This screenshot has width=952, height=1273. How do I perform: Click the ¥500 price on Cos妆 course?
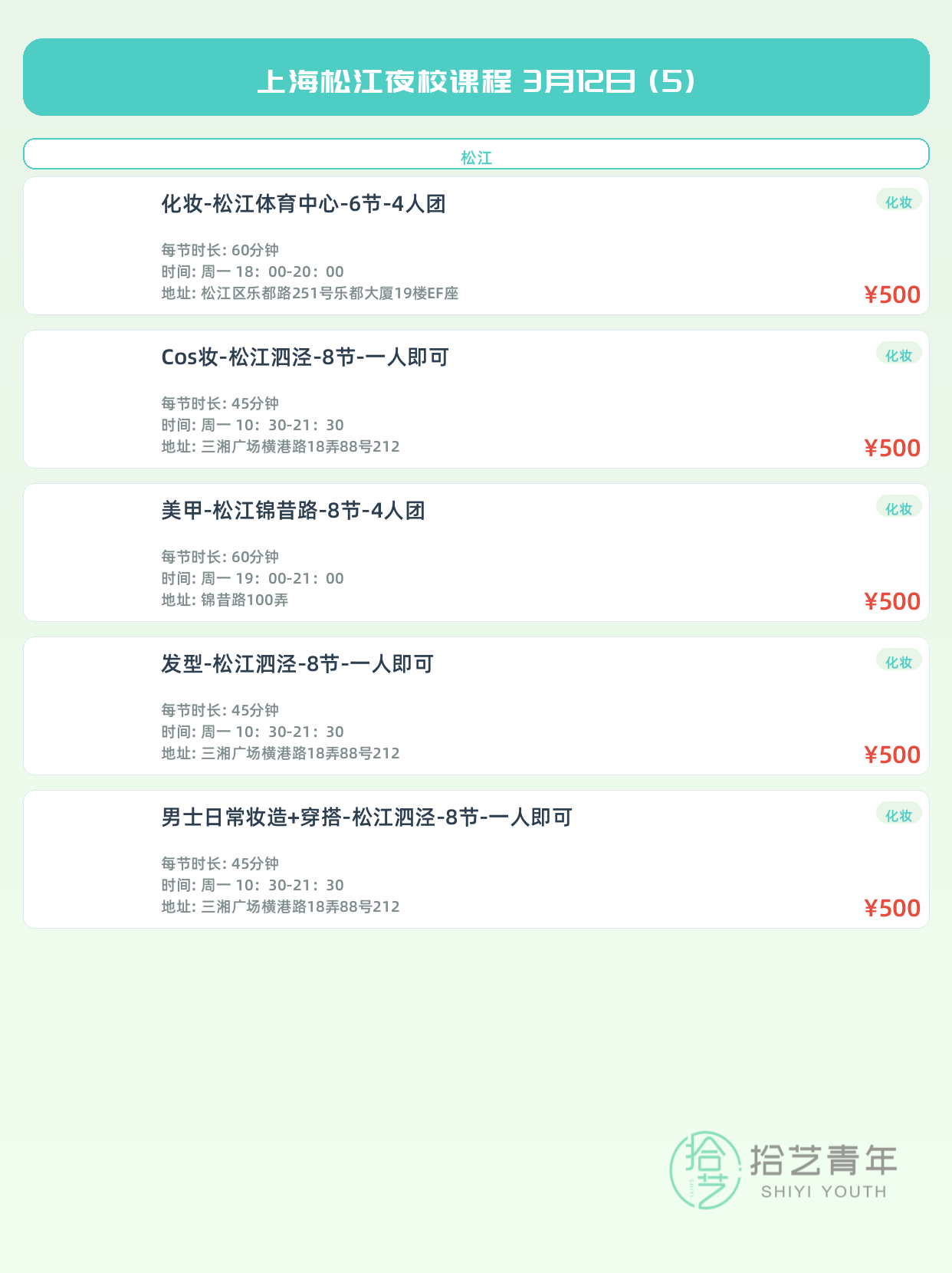tap(892, 448)
